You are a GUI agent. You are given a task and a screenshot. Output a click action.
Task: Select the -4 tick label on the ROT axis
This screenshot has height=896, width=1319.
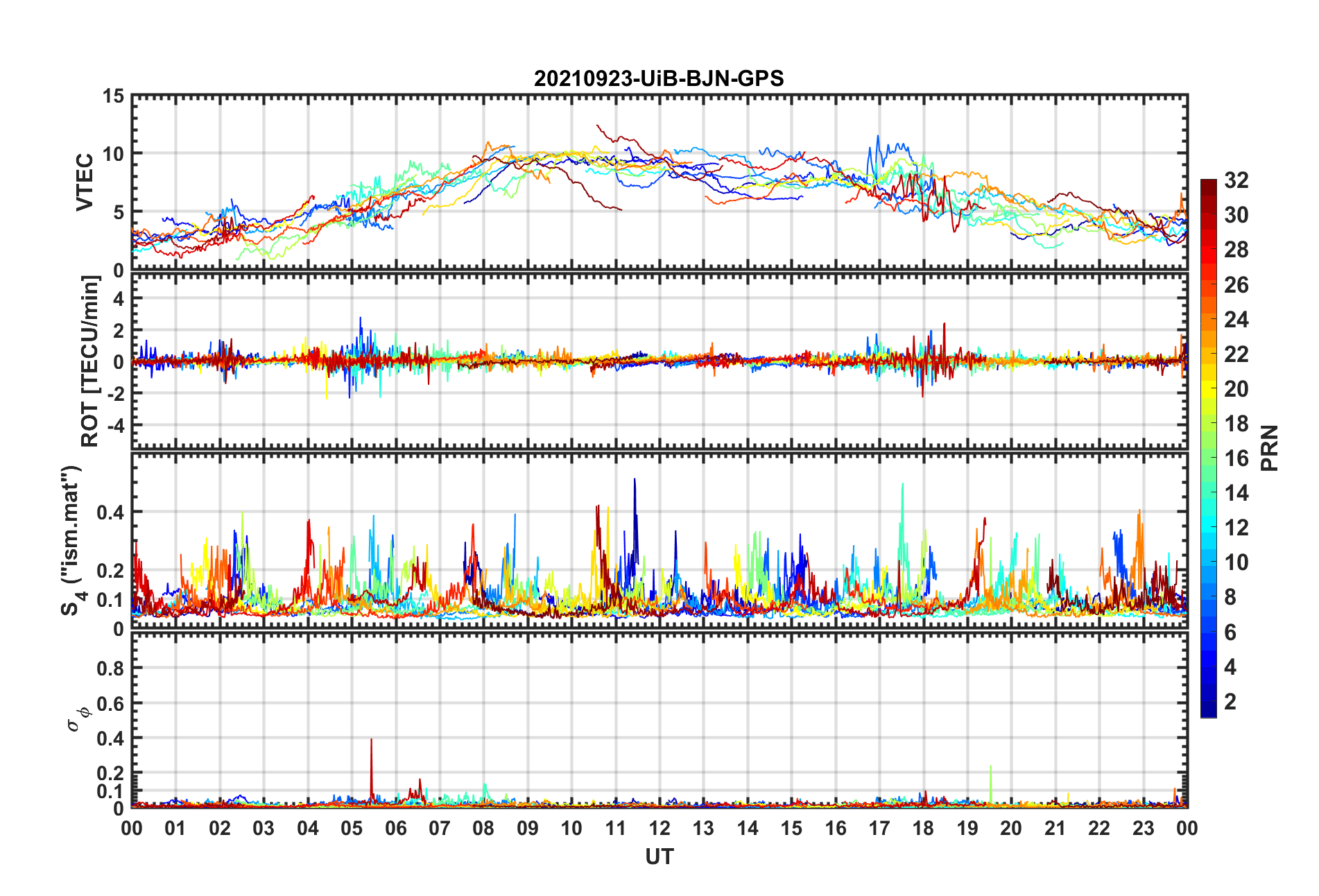[115, 424]
